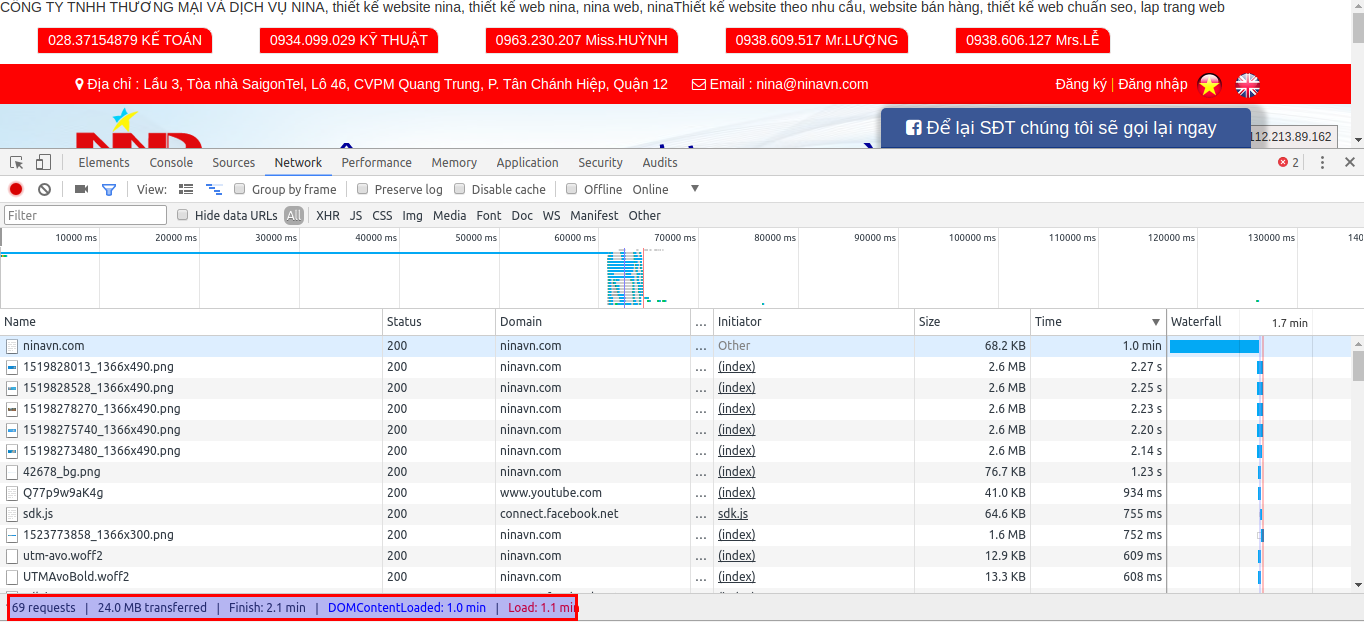Image resolution: width=1364 pixels, height=622 pixels.
Task: Select the UTMAvoBold.woff2 request
Action: [x=676, y=577]
